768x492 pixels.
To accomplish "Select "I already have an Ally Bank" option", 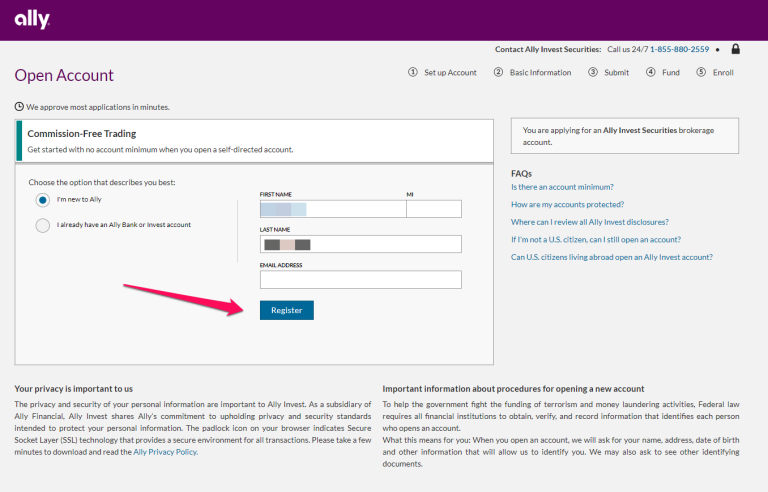I will click(42, 225).
